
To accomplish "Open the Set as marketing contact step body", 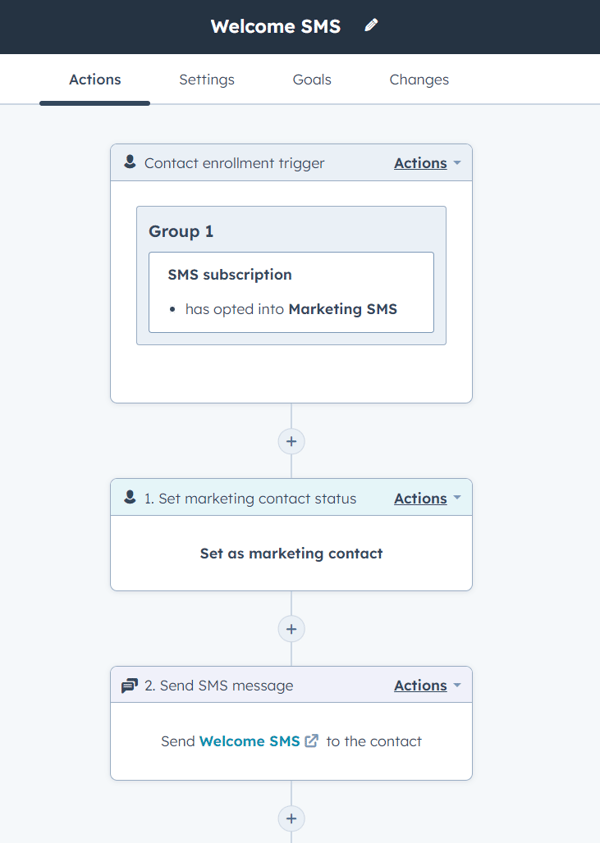I will point(291,553).
